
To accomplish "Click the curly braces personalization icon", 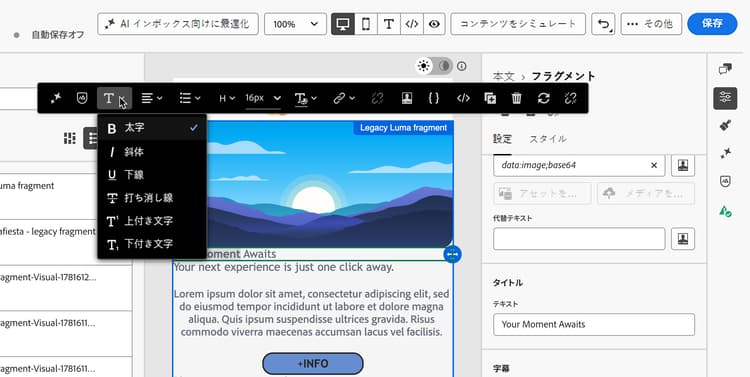I will tap(433, 98).
